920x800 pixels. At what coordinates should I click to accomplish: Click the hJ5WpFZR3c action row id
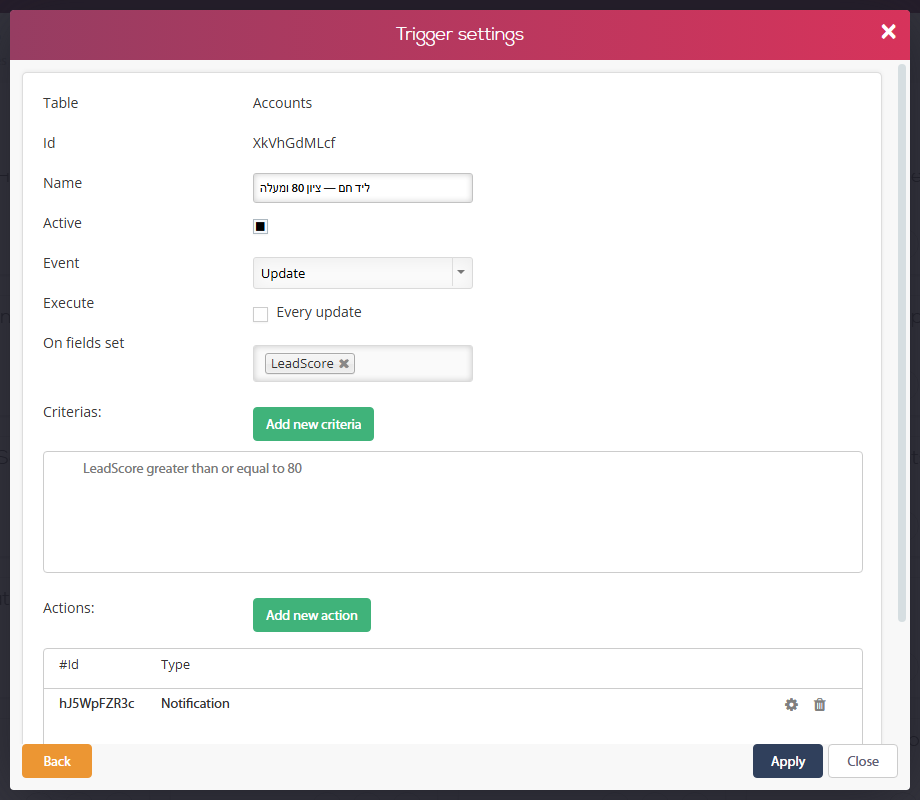tap(97, 703)
